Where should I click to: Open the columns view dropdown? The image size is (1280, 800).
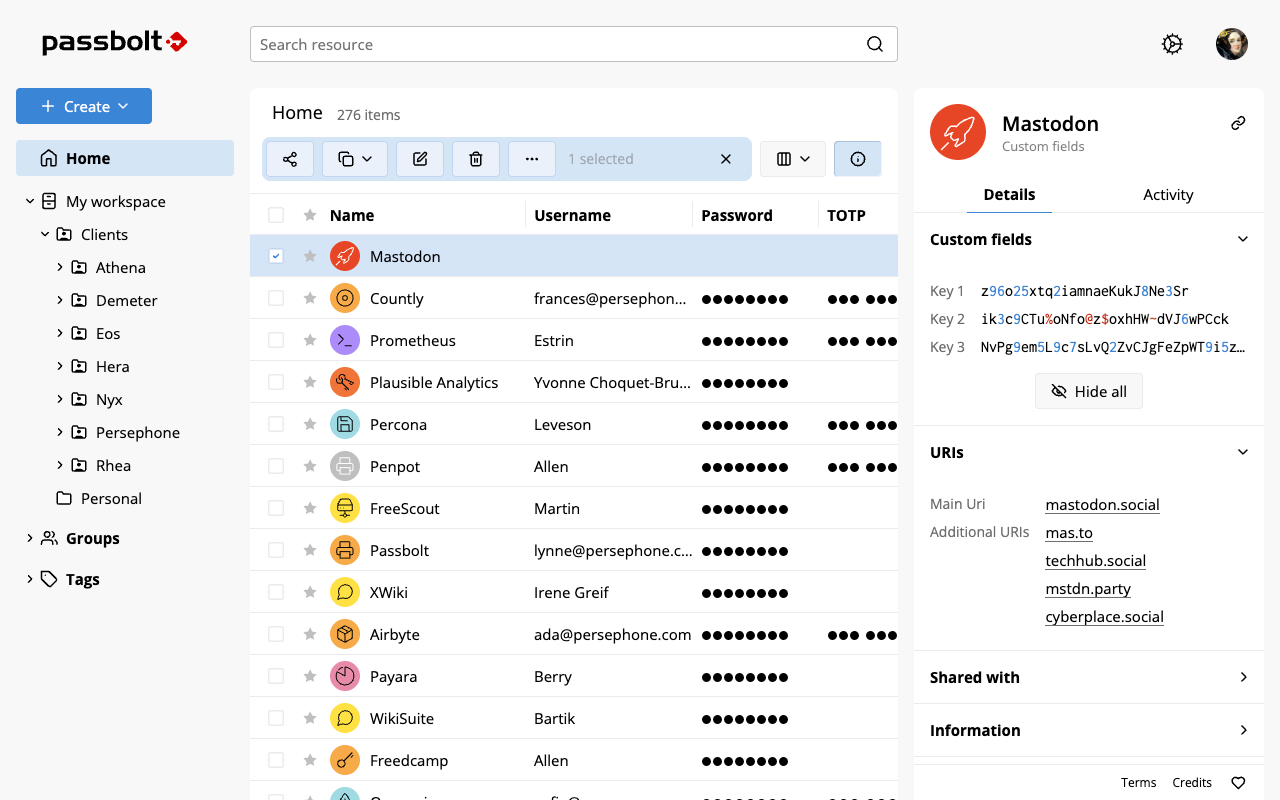(x=793, y=159)
